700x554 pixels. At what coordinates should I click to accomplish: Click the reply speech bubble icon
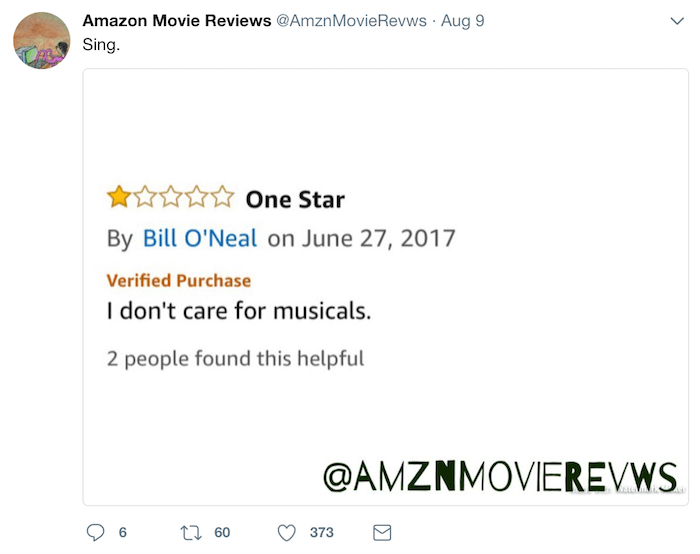click(95, 532)
